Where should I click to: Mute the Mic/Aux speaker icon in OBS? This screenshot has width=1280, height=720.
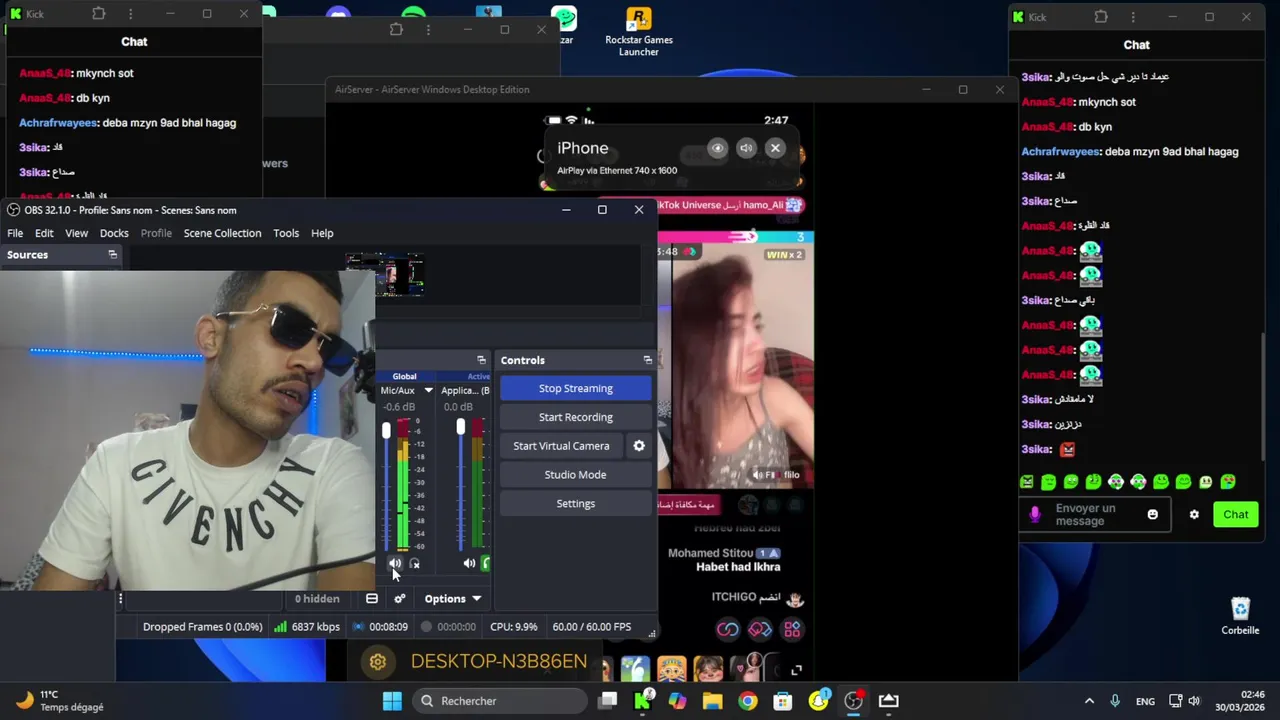click(x=395, y=564)
